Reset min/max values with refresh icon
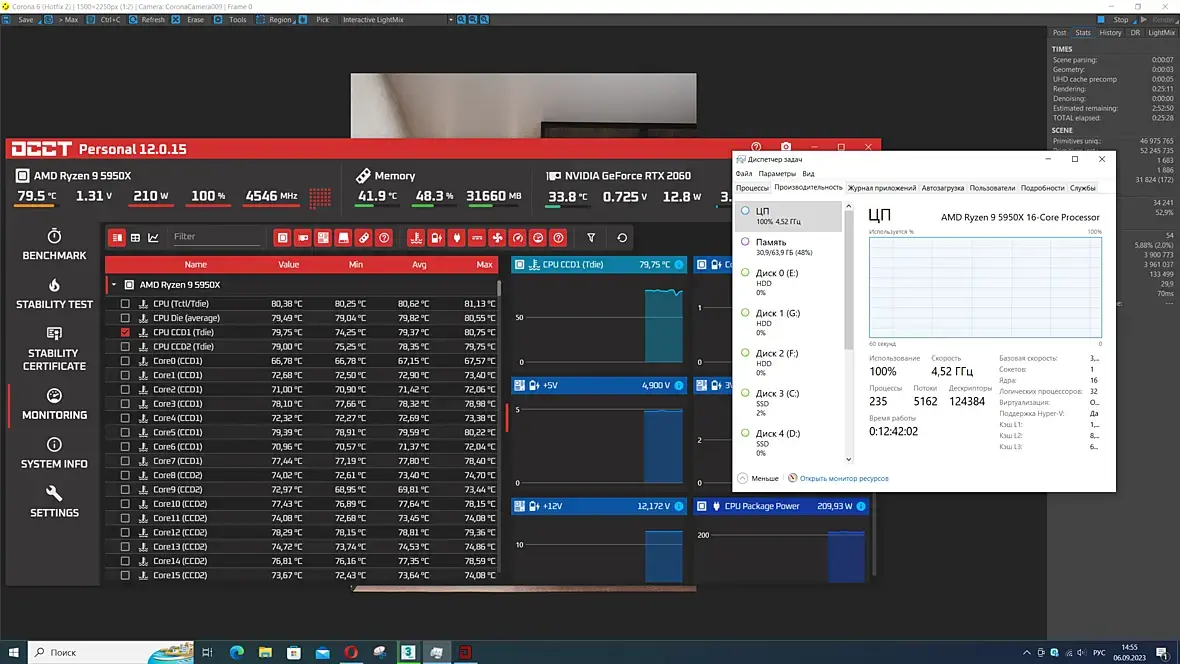The image size is (1180, 664). pos(622,238)
